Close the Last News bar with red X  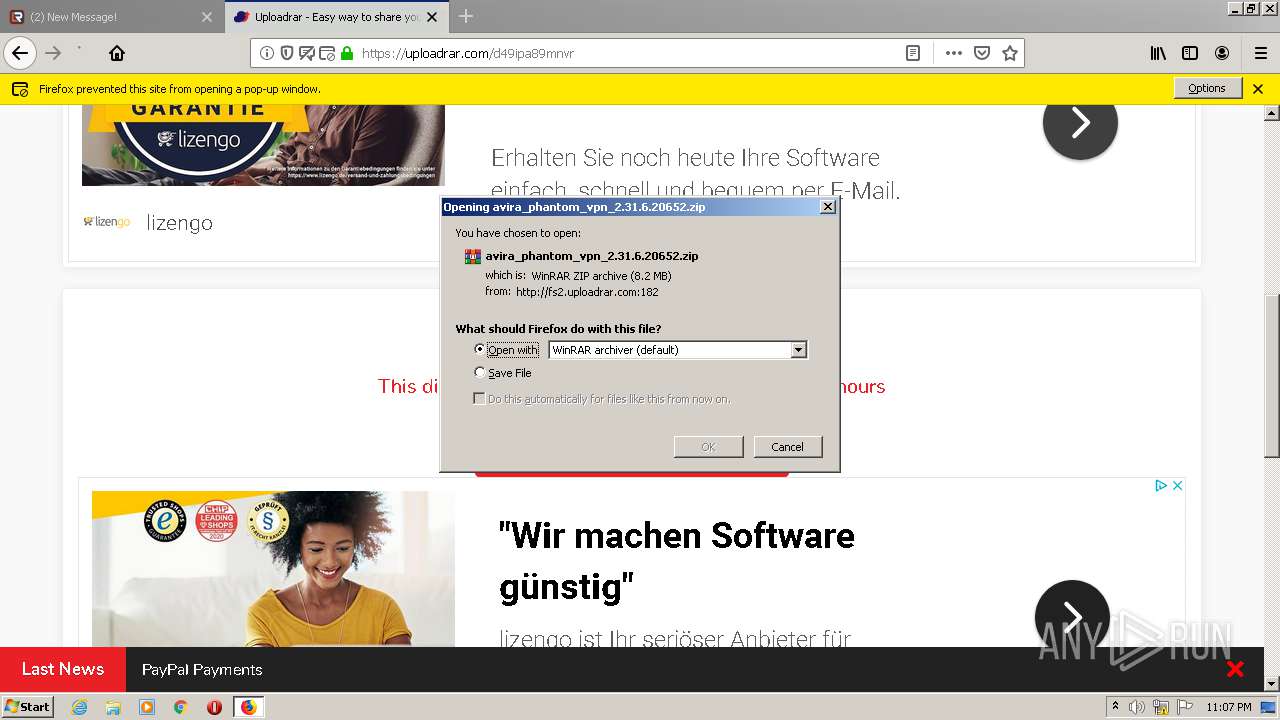pos(1235,669)
